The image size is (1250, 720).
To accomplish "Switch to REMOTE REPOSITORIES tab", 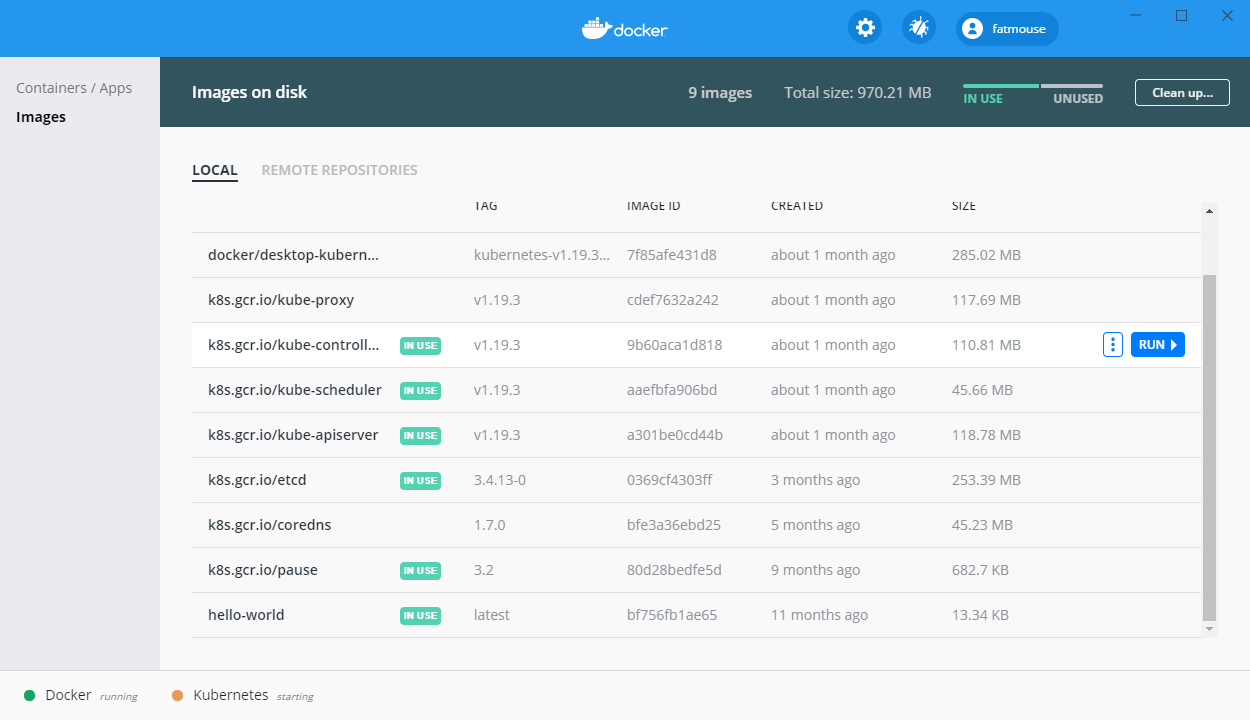I will tap(340, 170).
